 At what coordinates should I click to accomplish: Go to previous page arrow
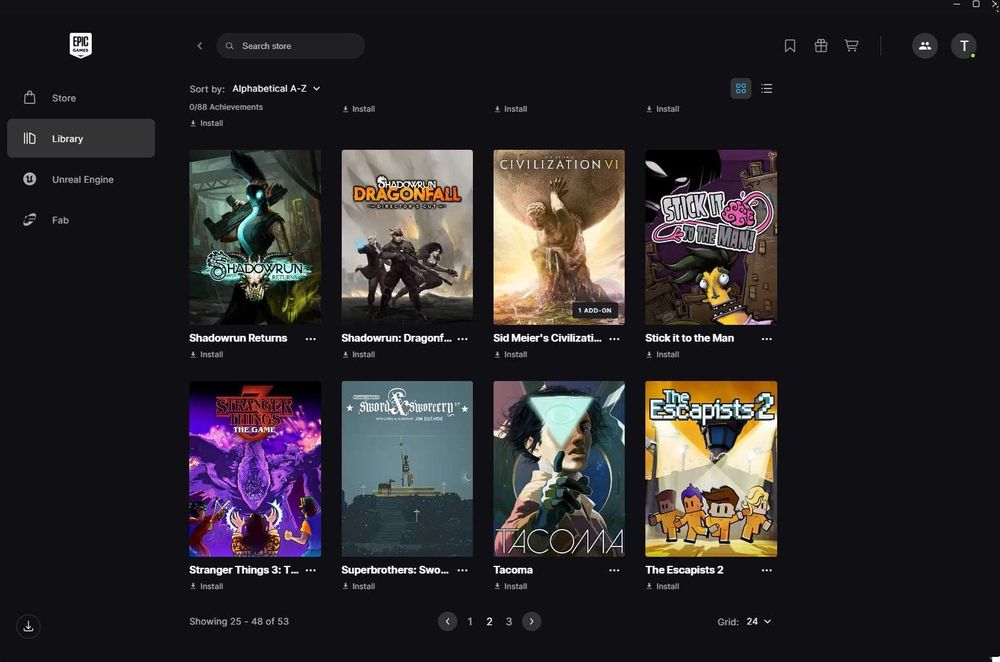(447, 621)
